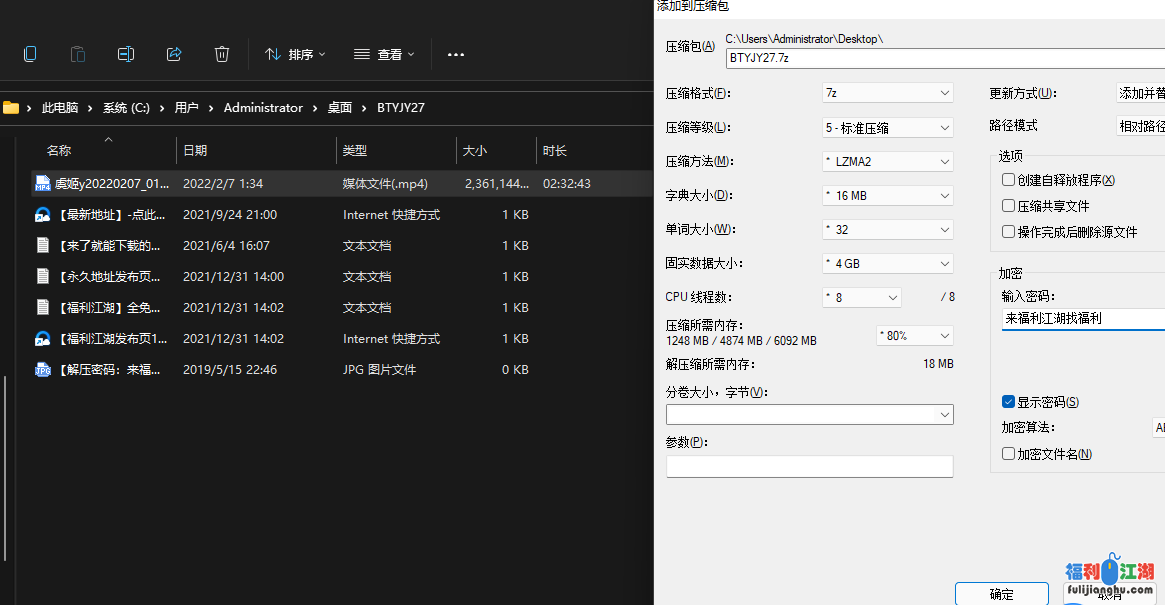The image size is (1165, 605).
Task: Click the 参数 input field
Action: 809,466
